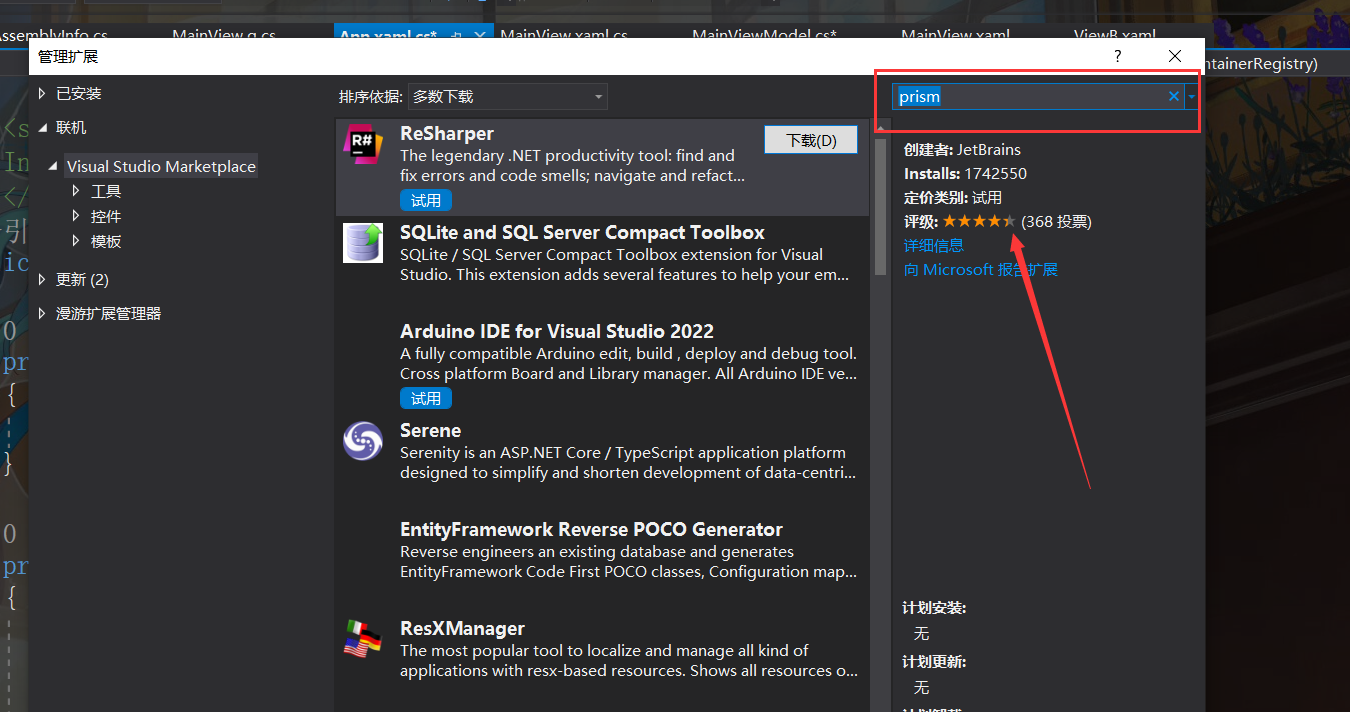This screenshot has width=1350, height=712.
Task: Open the 详细信息 link
Action: point(933,245)
